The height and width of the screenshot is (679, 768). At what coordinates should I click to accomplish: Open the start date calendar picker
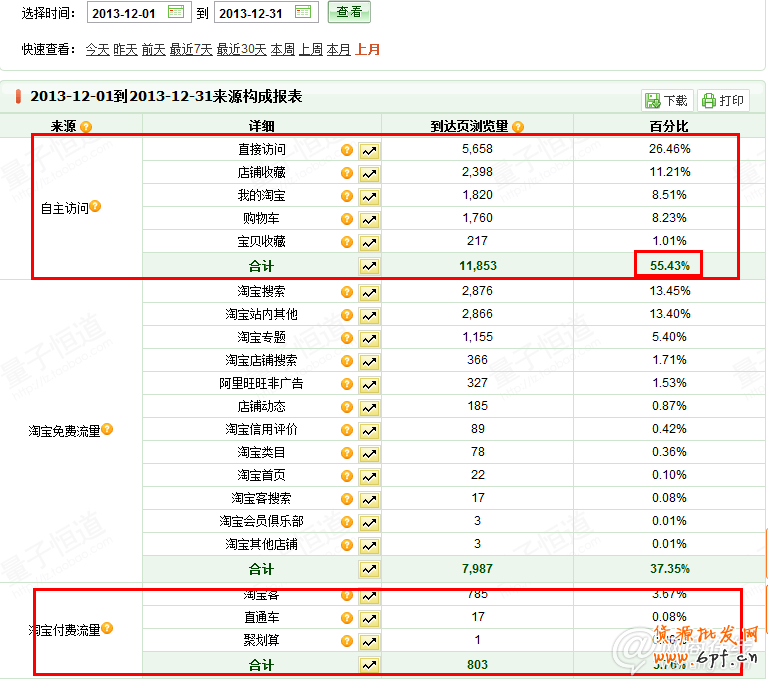pyautogui.click(x=176, y=12)
